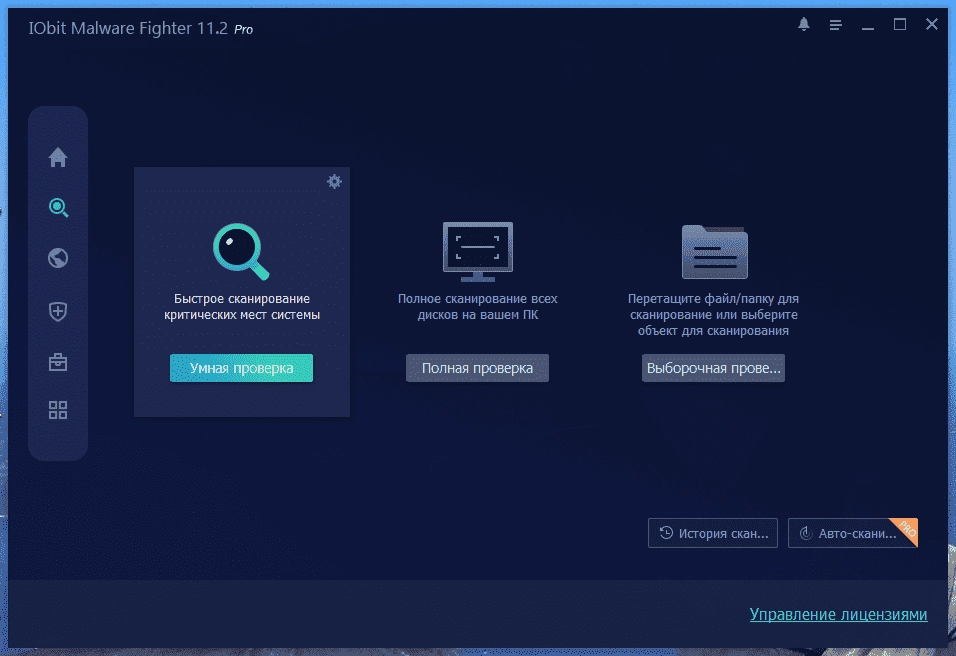Screen dimensions: 956x656
Task: Open the Home section in sidebar
Action: click(x=58, y=157)
